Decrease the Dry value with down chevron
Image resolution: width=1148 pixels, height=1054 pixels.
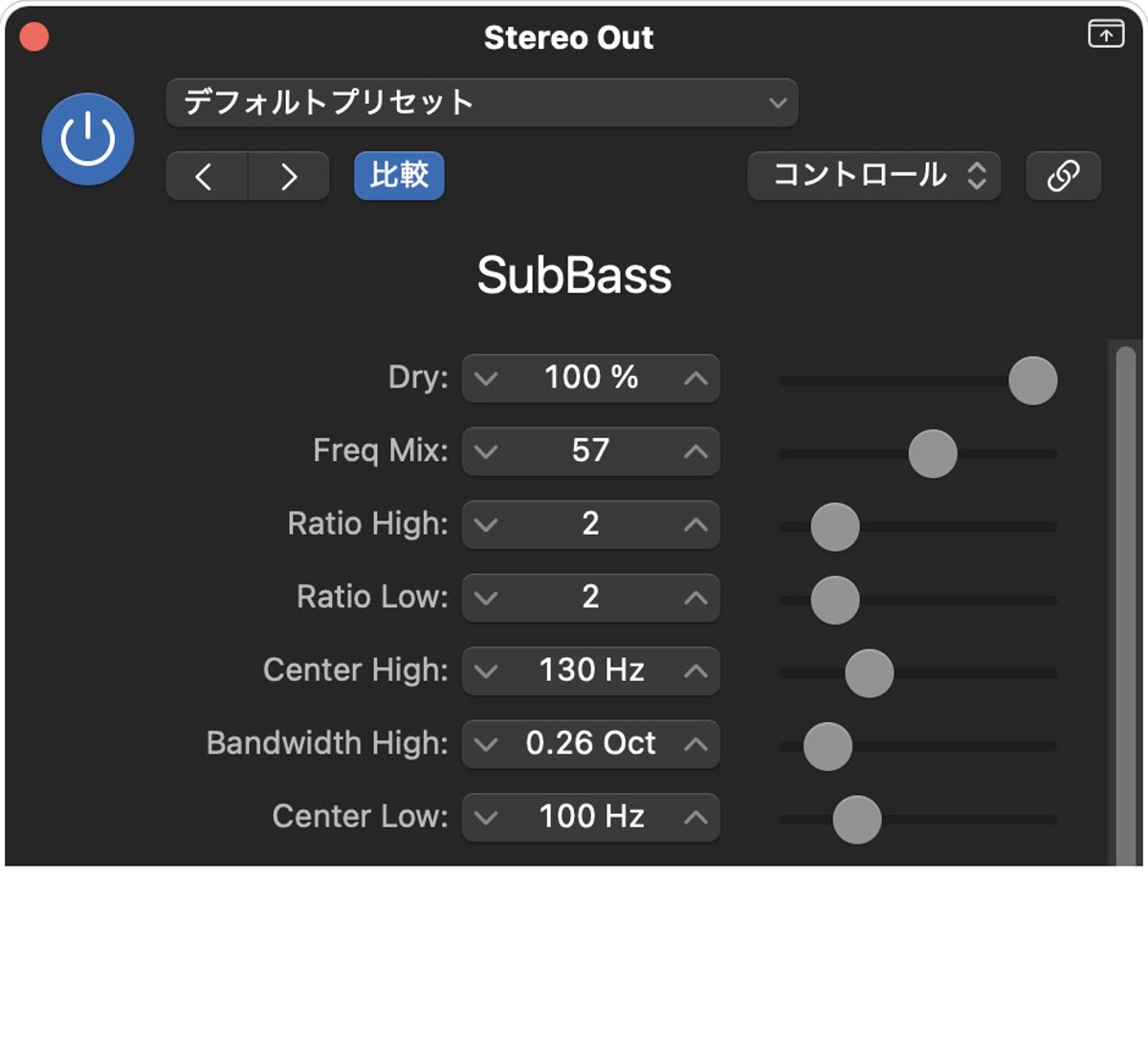pos(486,379)
